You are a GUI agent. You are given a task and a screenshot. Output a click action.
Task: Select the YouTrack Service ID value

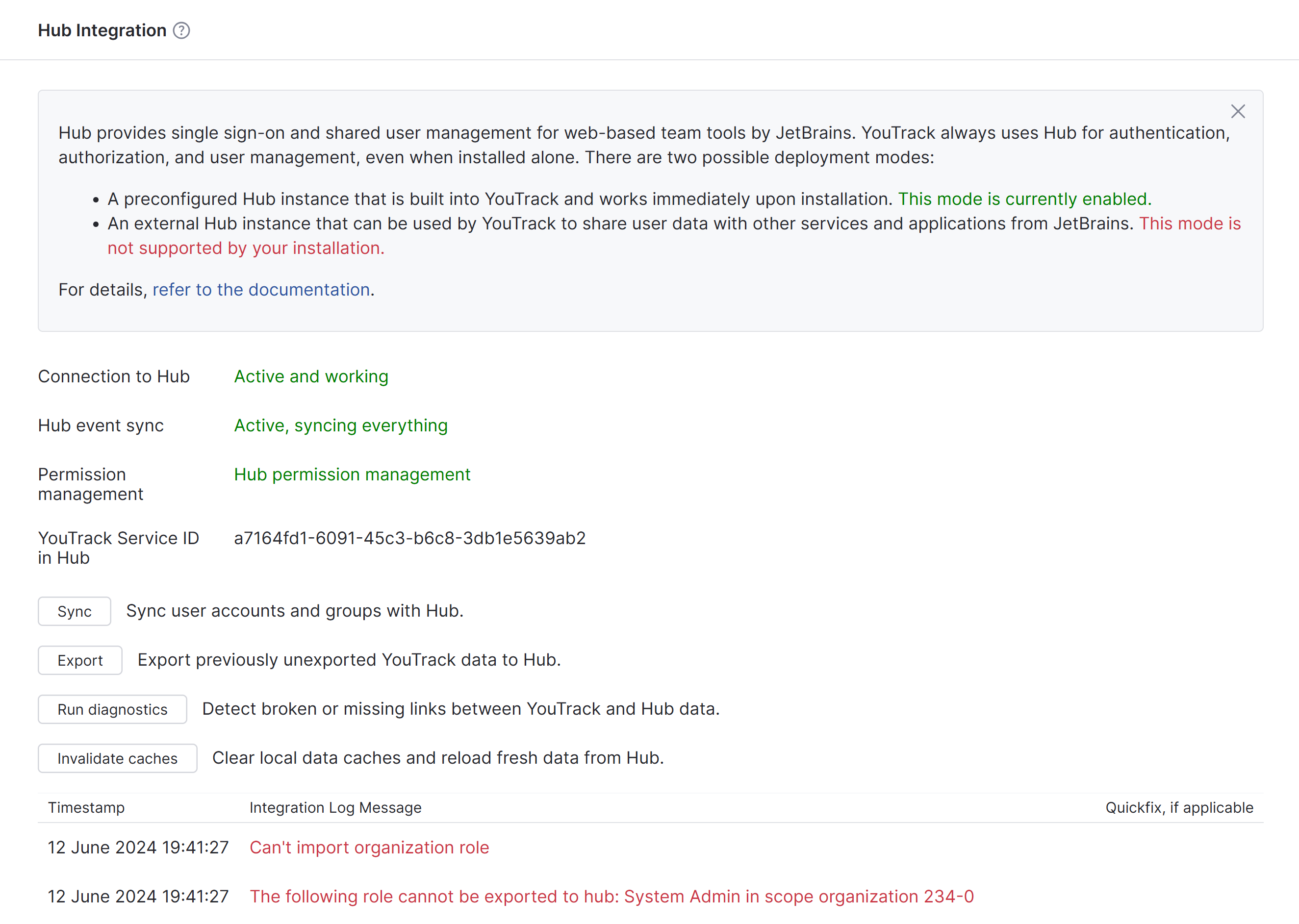(409, 538)
